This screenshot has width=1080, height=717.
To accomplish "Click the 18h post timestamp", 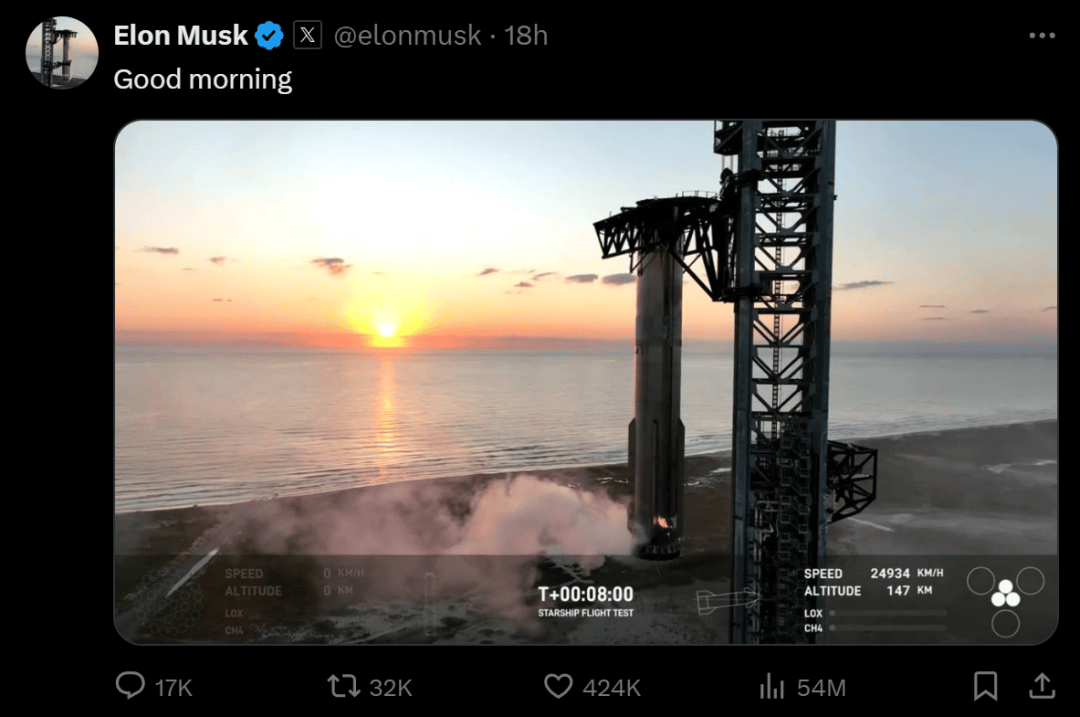I will (x=526, y=36).
